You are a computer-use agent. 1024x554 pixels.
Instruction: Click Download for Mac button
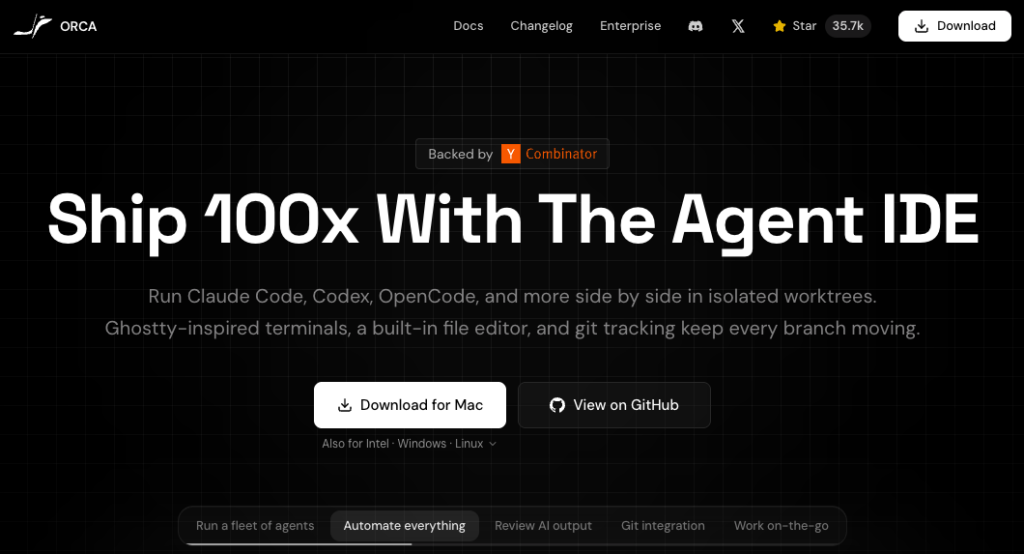(x=410, y=405)
